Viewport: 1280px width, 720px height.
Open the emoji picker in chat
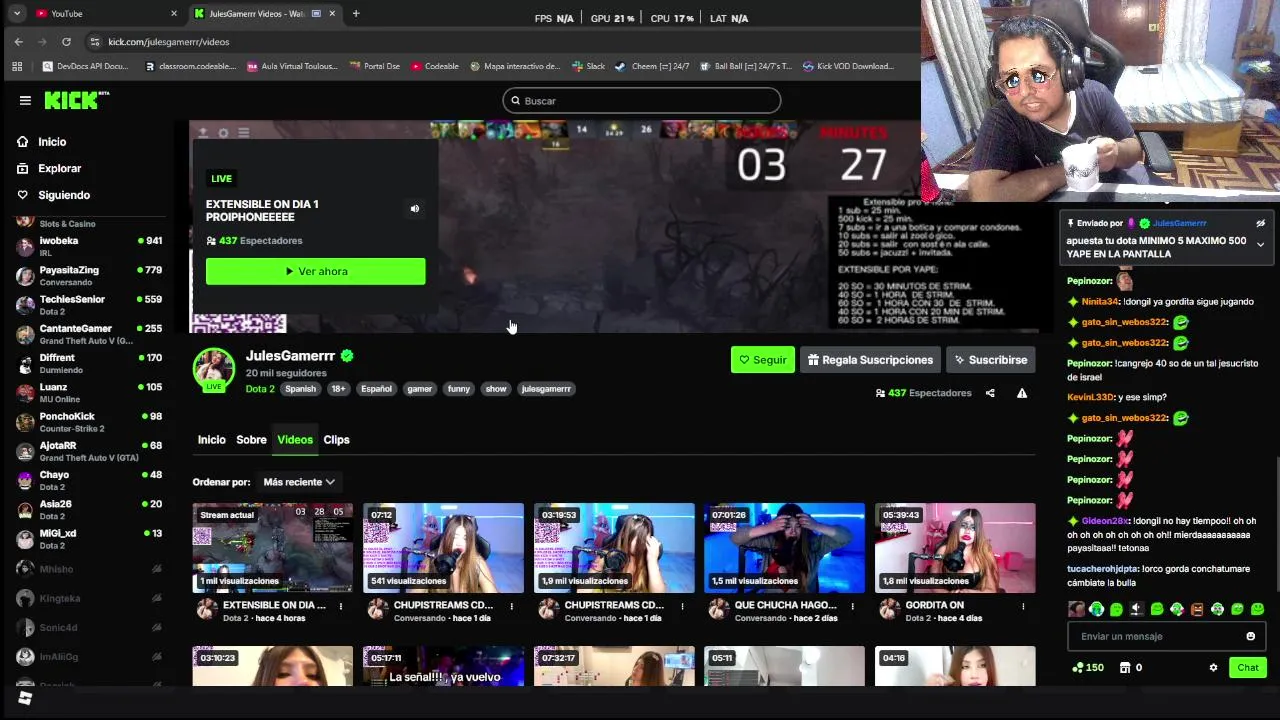click(1250, 636)
